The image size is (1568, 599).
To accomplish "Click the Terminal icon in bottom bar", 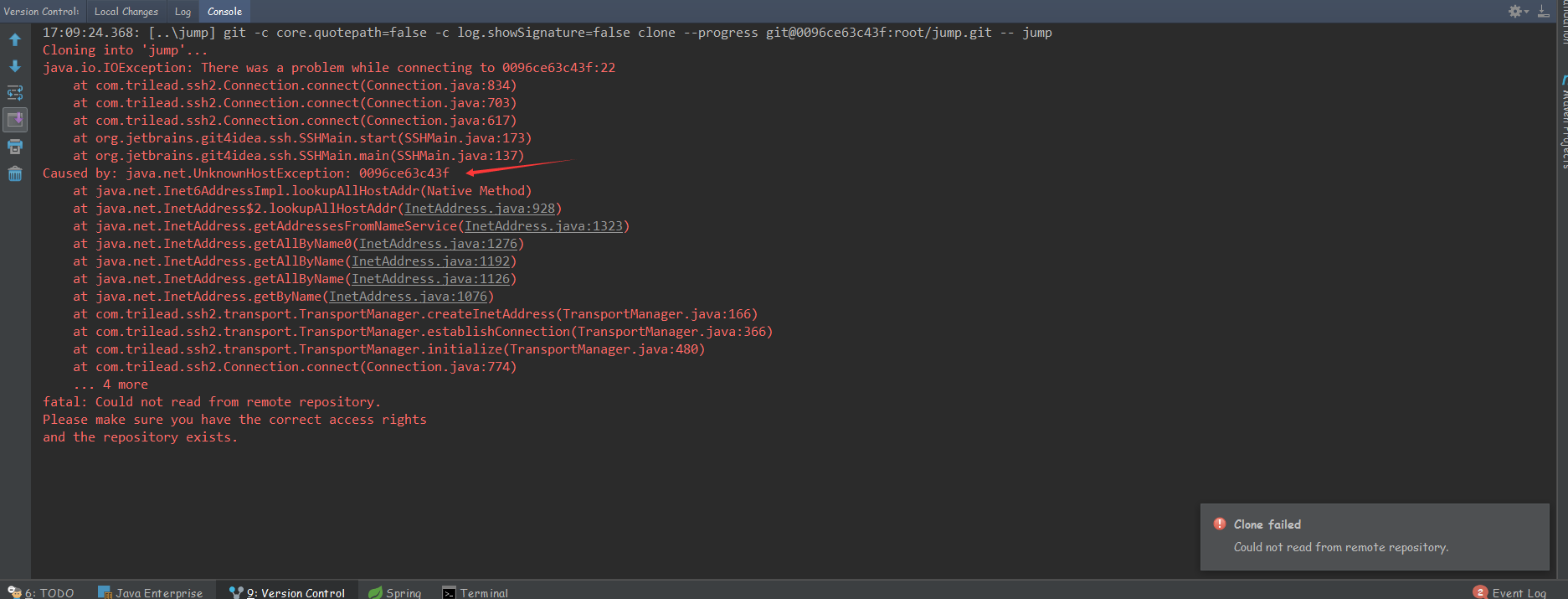I will [450, 592].
